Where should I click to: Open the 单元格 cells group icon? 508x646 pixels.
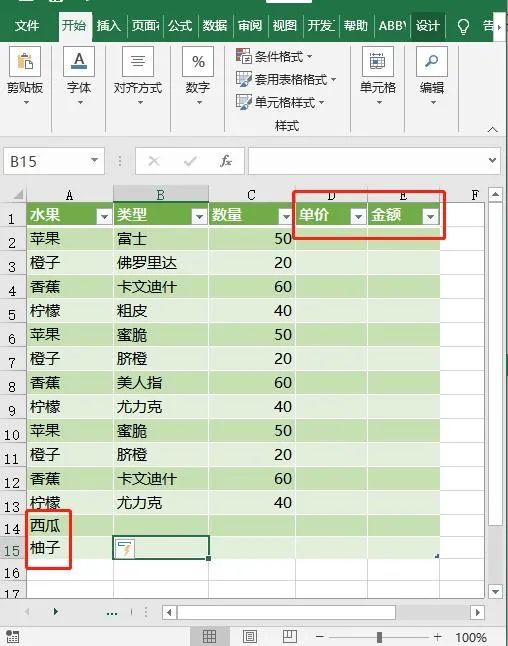click(377, 61)
